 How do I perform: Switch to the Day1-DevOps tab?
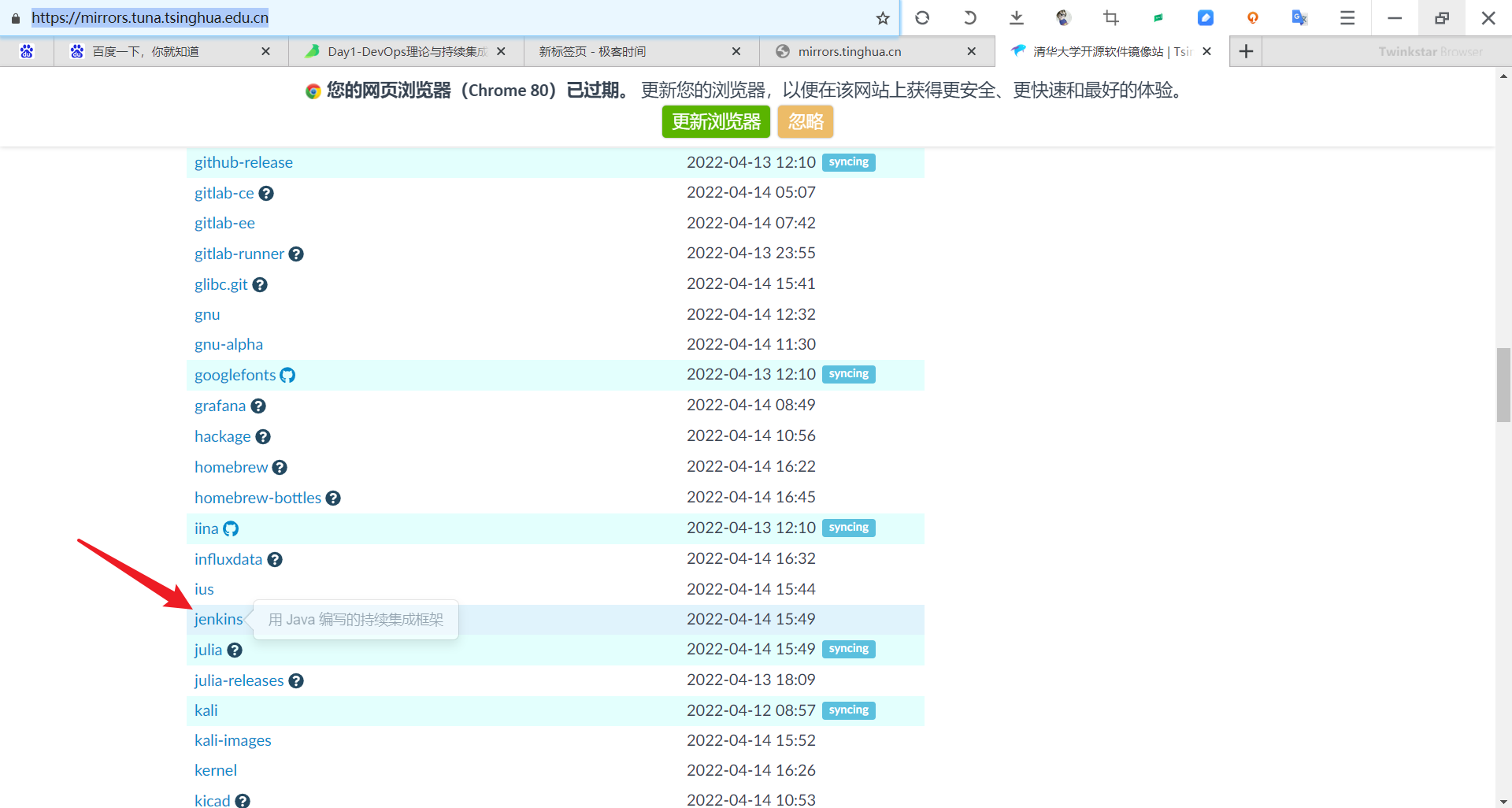pyautogui.click(x=406, y=51)
